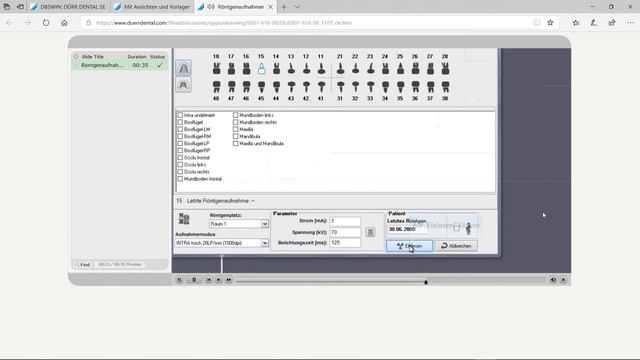Click the Find button in sidebar
The width and height of the screenshot is (640, 360).
[82, 264]
